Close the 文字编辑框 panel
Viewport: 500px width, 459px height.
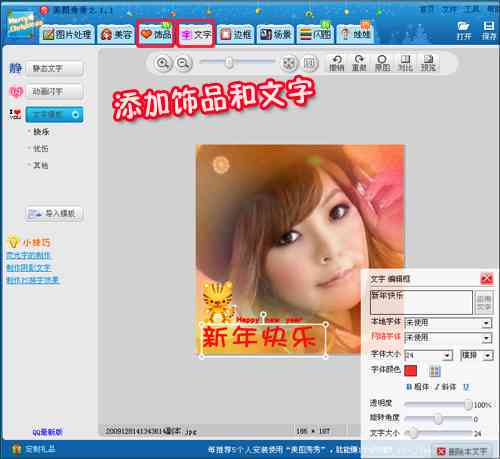[487, 278]
